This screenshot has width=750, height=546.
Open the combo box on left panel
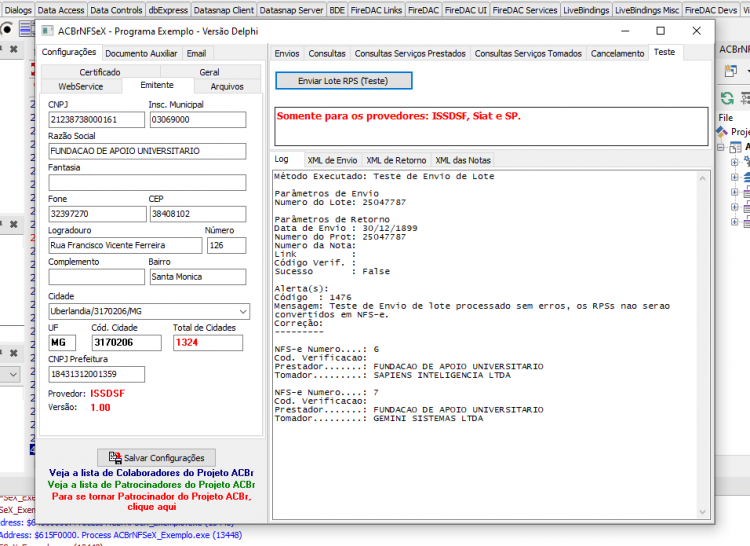coord(13,374)
